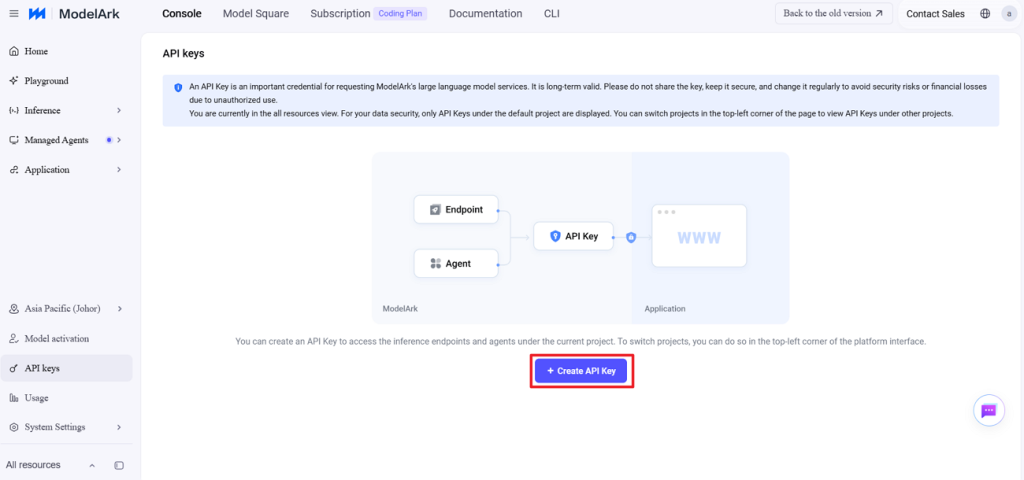Click the Application sidebar icon
The width and height of the screenshot is (1024, 480).
click(x=14, y=170)
